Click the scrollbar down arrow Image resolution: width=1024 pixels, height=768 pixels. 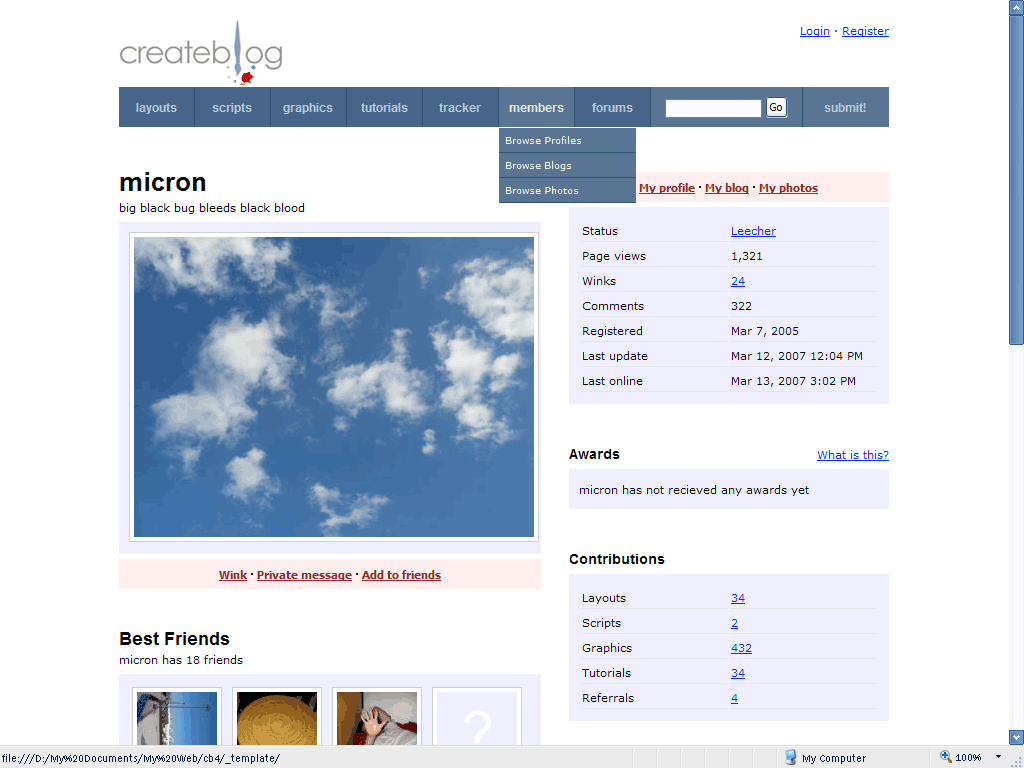[x=1016, y=737]
